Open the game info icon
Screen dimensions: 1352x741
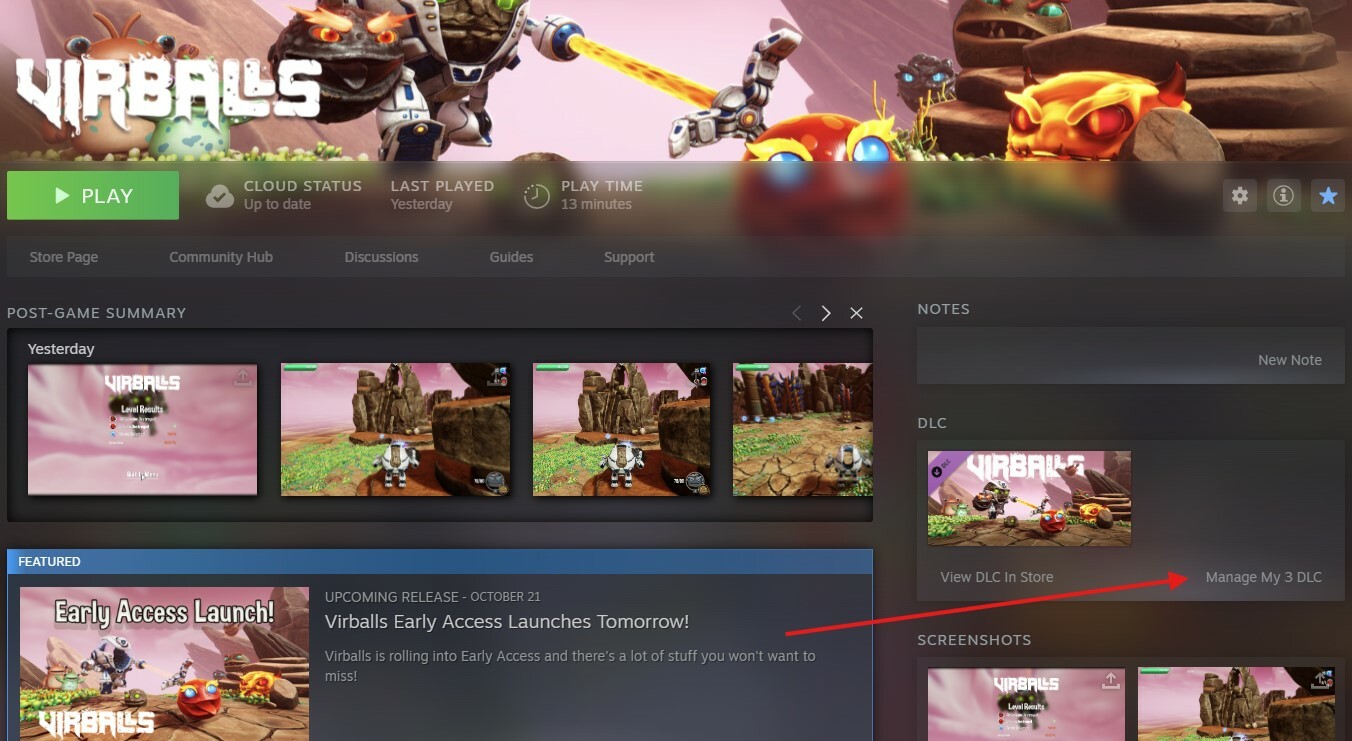pyautogui.click(x=1283, y=196)
